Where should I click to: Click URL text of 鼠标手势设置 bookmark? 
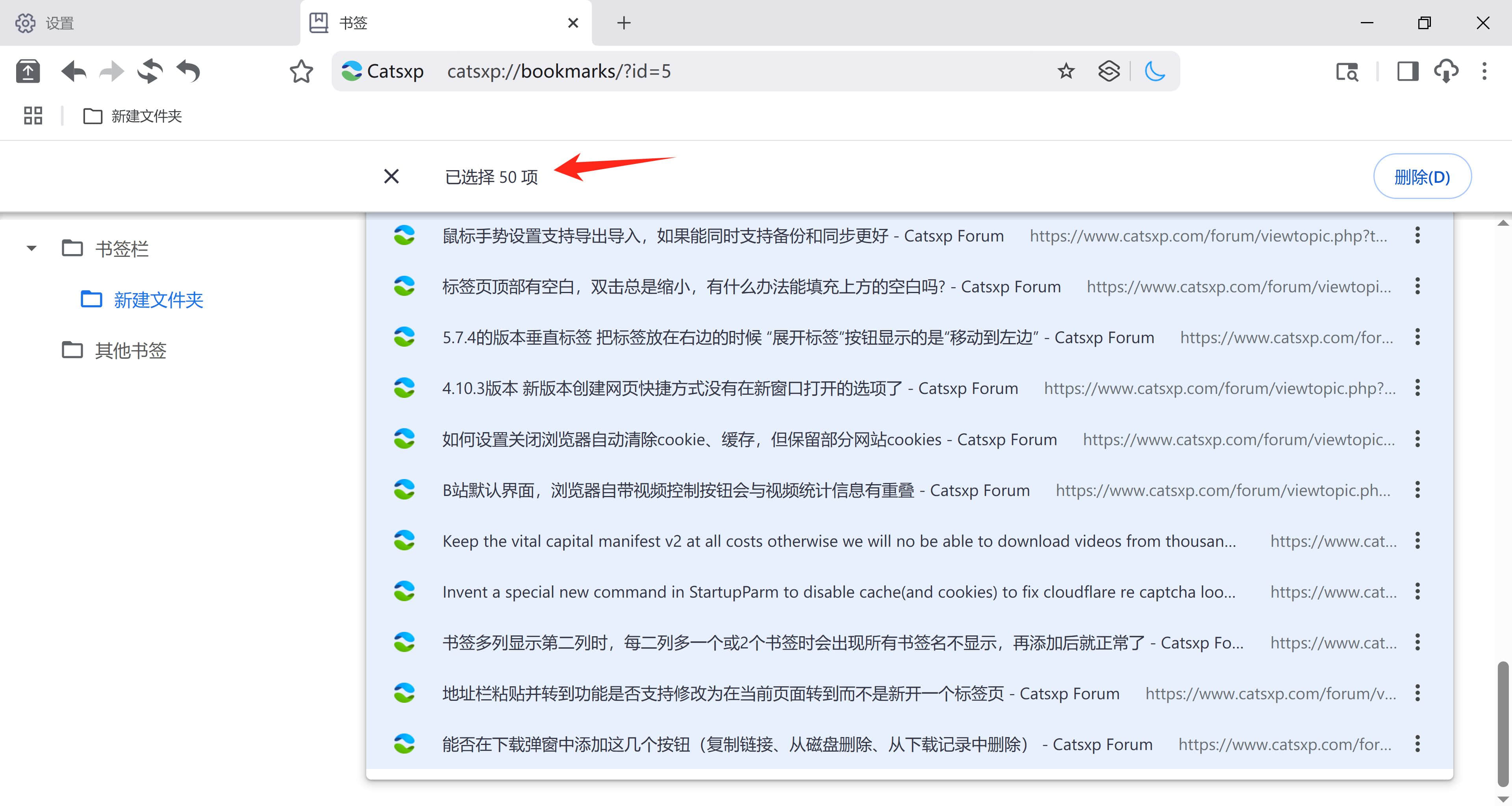1208,236
